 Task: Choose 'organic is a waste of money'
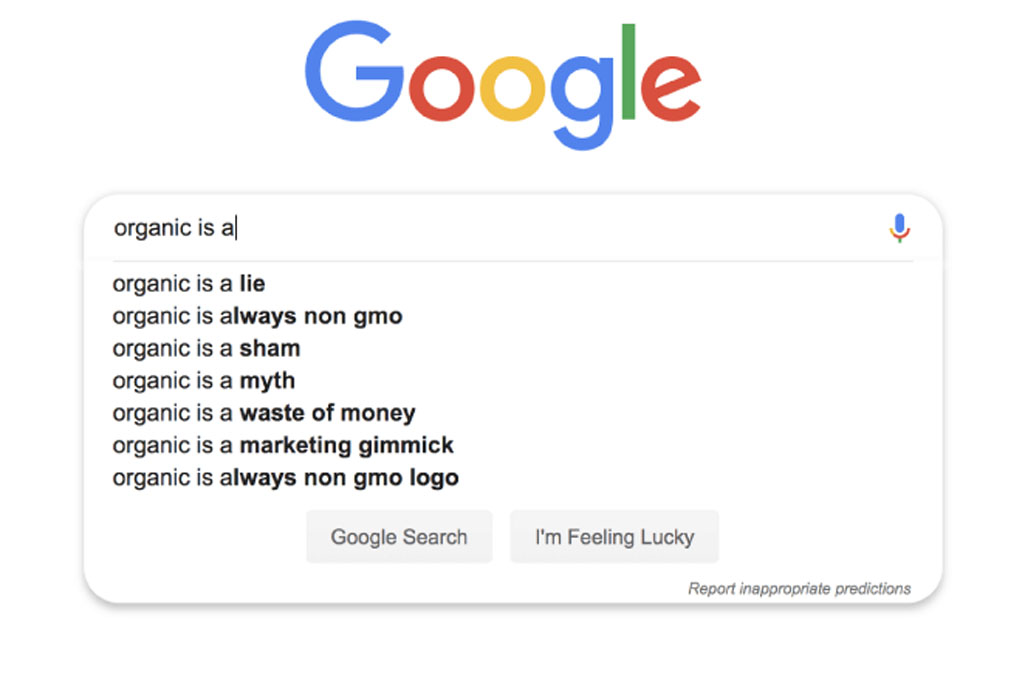pyautogui.click(x=264, y=412)
